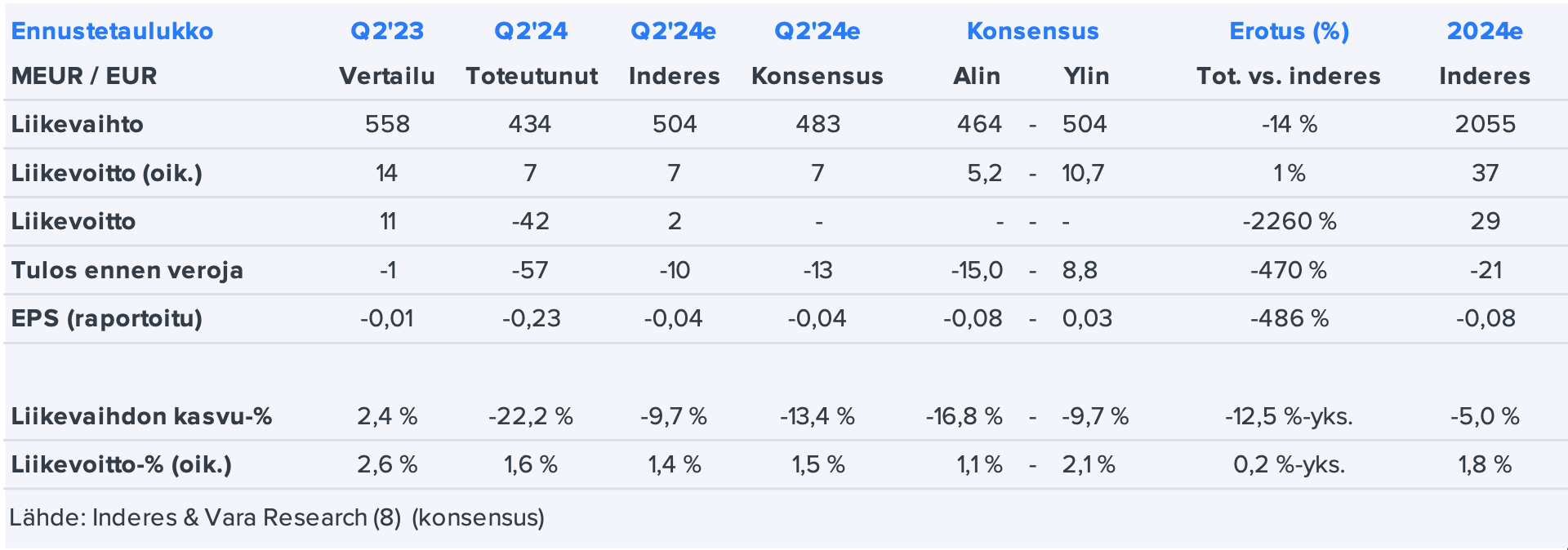Viewport: 1568px width, 550px height.
Task: Select the Erotus (%) column header
Action: pyautogui.click(x=1289, y=31)
